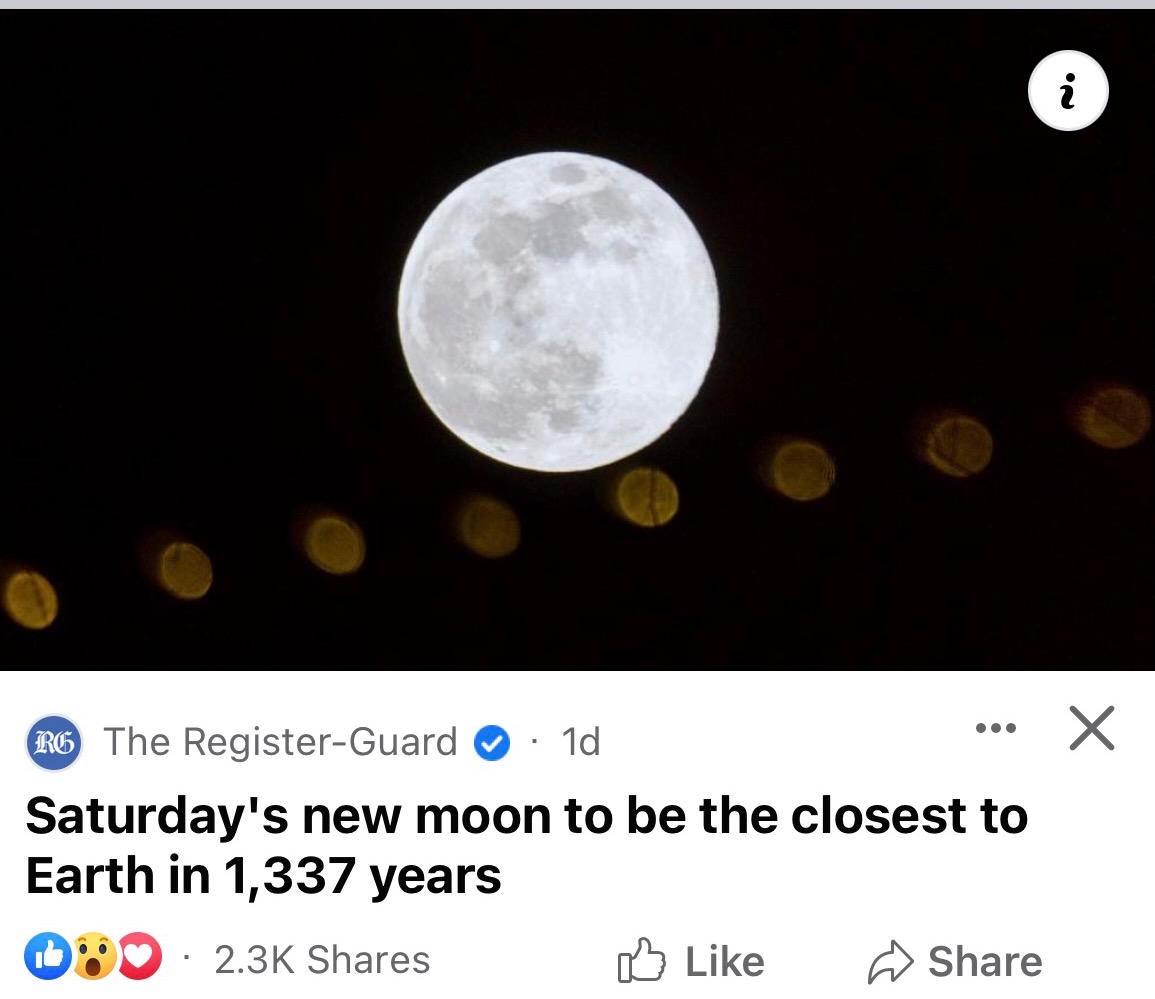Click the blue verified badge
This screenshot has height=999, width=1155.
pos(491,743)
